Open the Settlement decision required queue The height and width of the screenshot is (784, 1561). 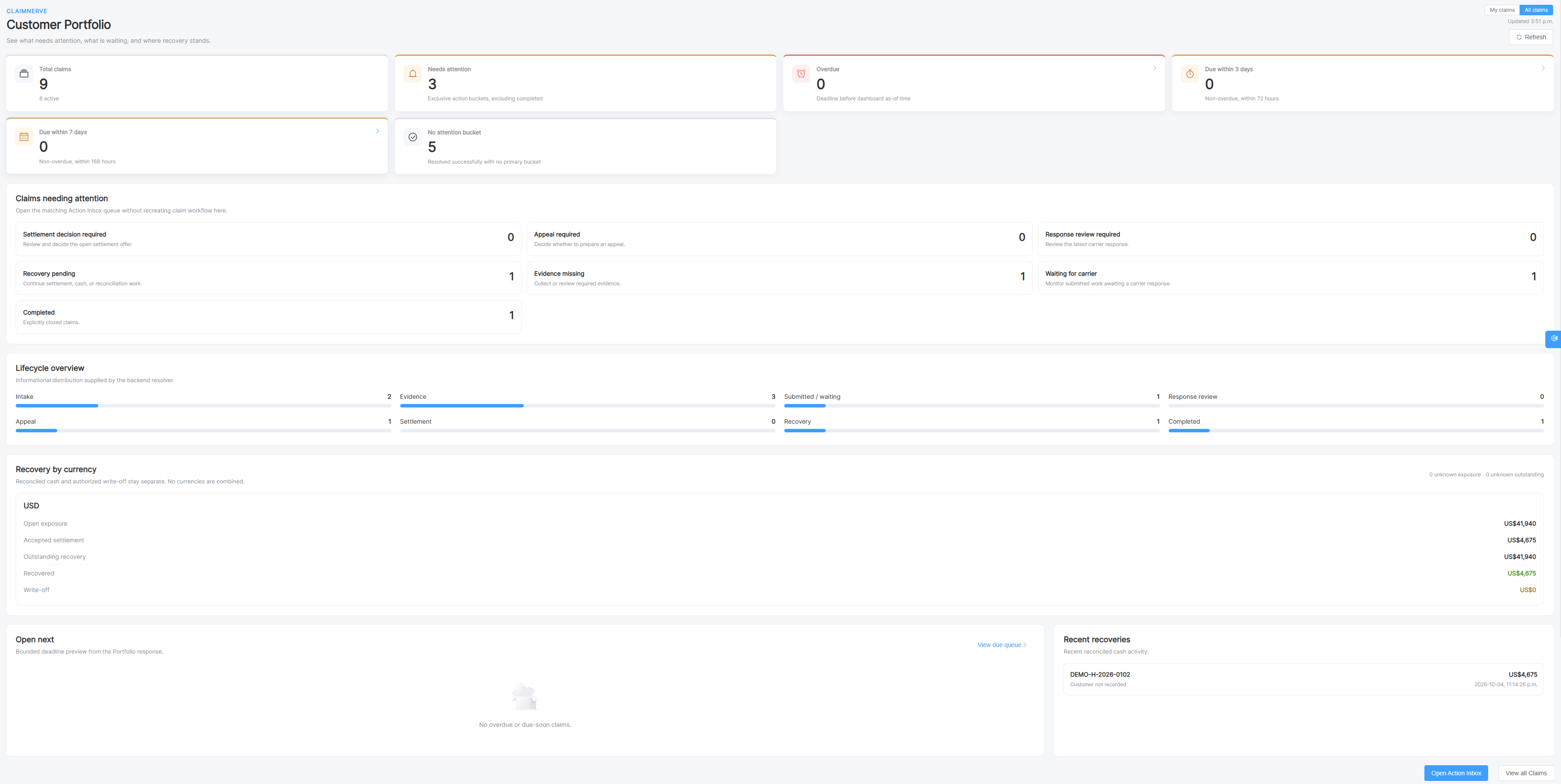coord(268,239)
